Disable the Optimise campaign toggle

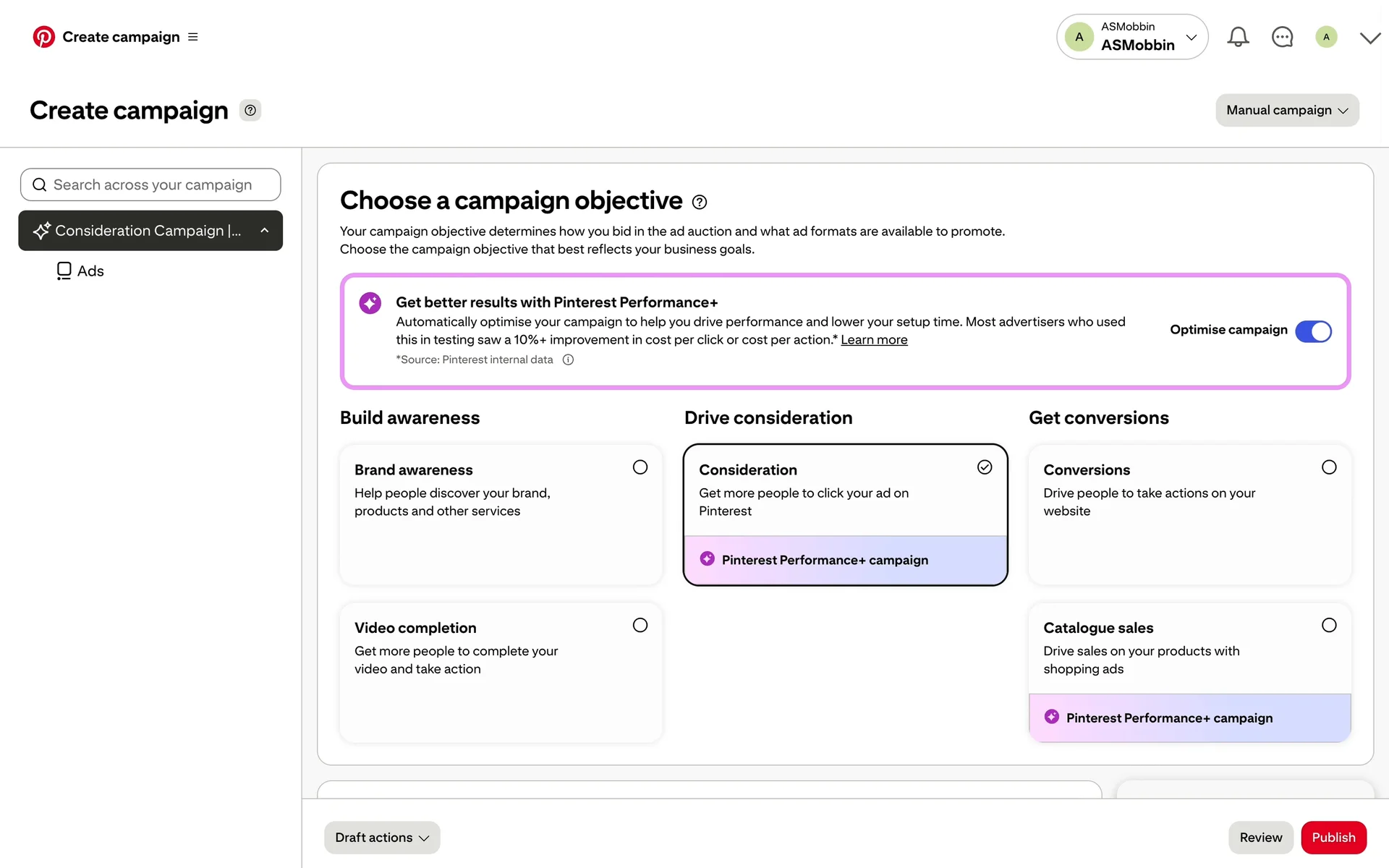tap(1313, 331)
